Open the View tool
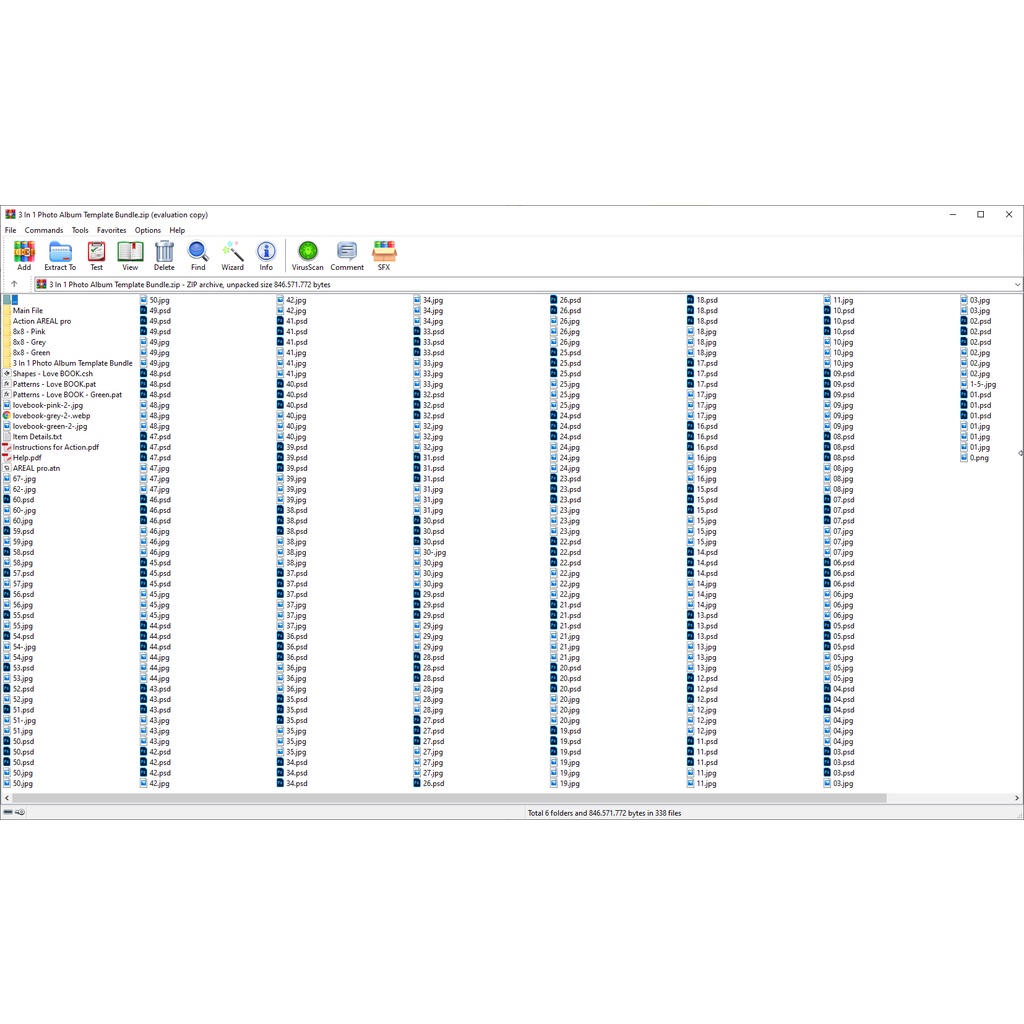Image resolution: width=1024 pixels, height=1024 pixels. (130, 255)
